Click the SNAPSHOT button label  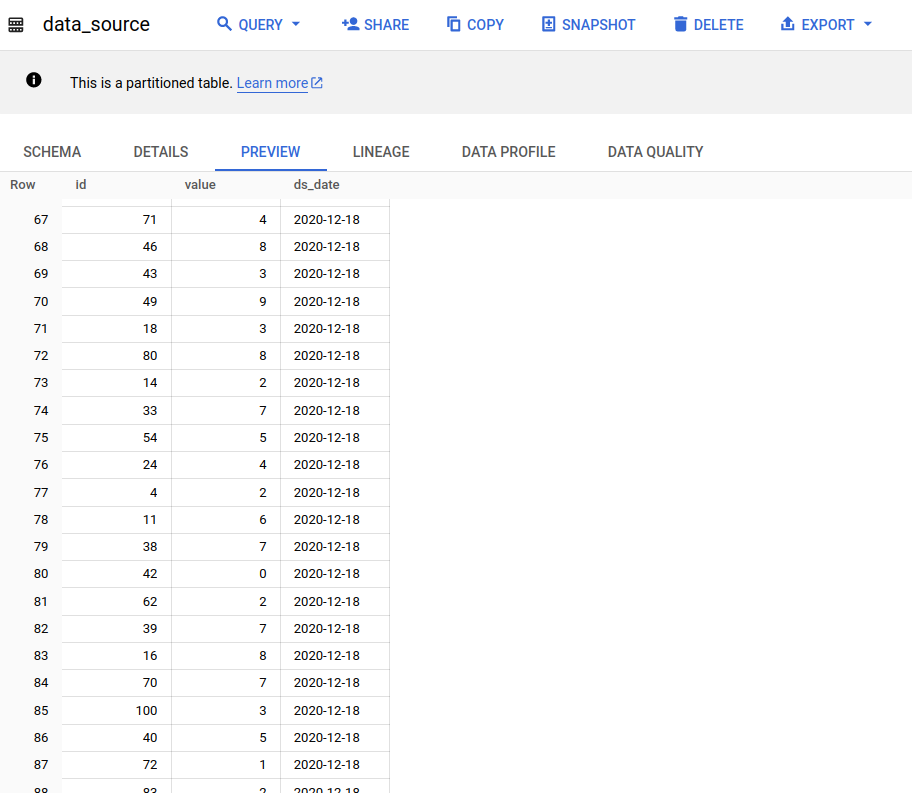(x=598, y=24)
